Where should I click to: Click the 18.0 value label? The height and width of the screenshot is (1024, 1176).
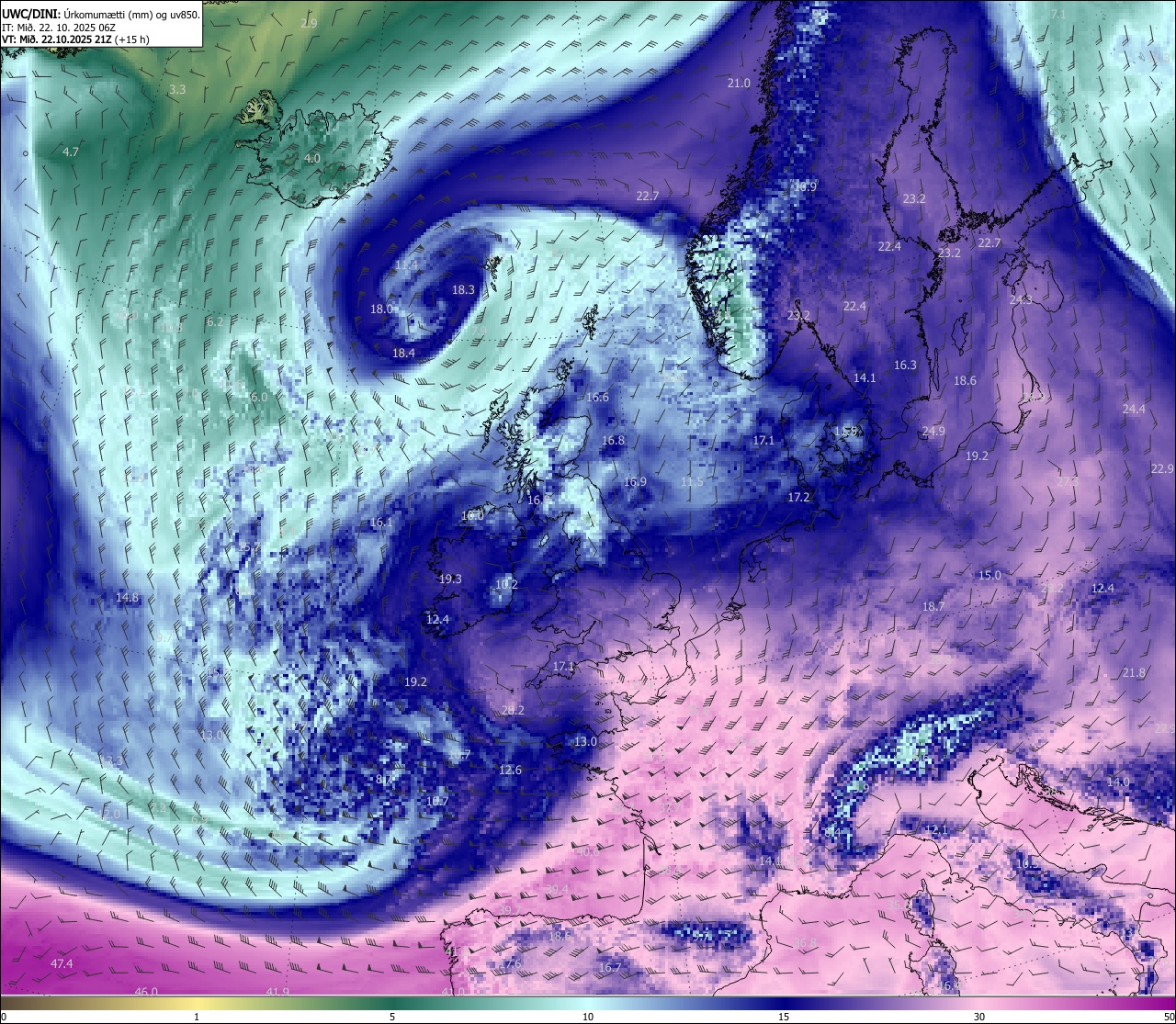(382, 309)
